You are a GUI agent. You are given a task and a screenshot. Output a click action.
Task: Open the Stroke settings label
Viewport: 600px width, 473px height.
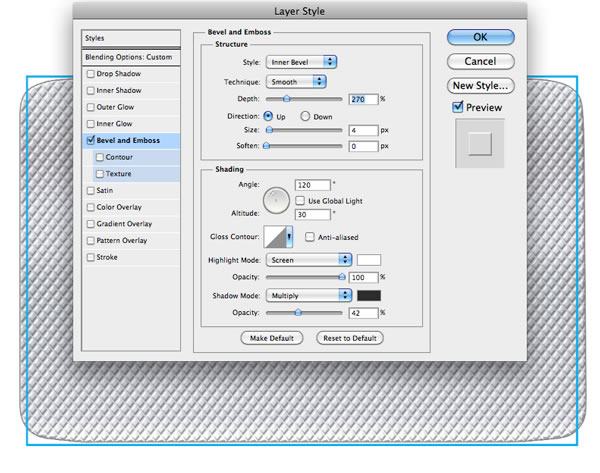[x=107, y=257]
